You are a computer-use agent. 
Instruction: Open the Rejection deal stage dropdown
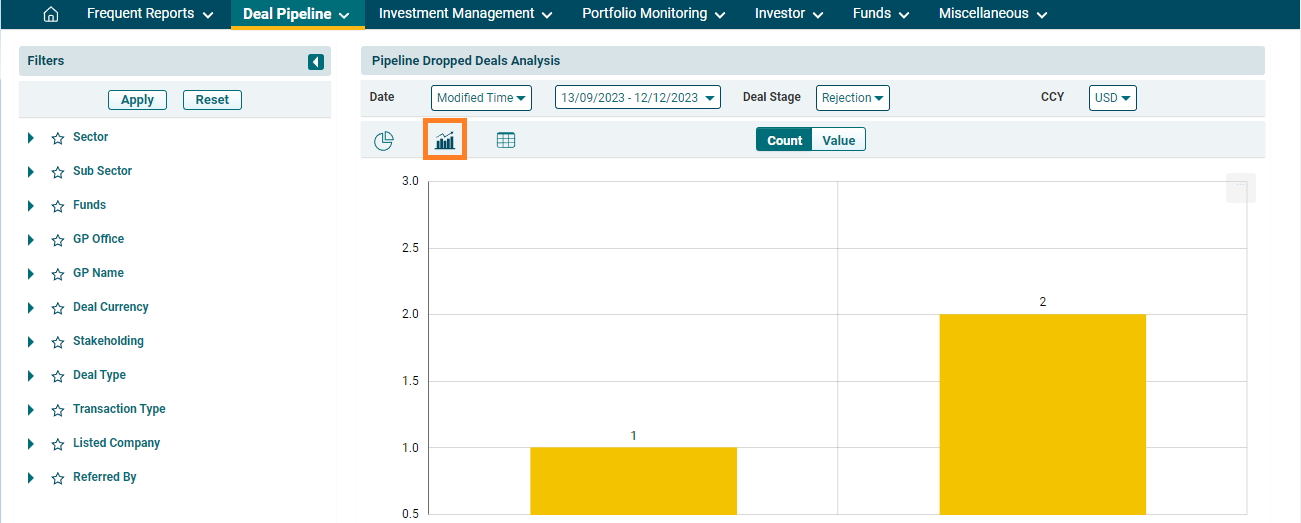click(x=852, y=98)
